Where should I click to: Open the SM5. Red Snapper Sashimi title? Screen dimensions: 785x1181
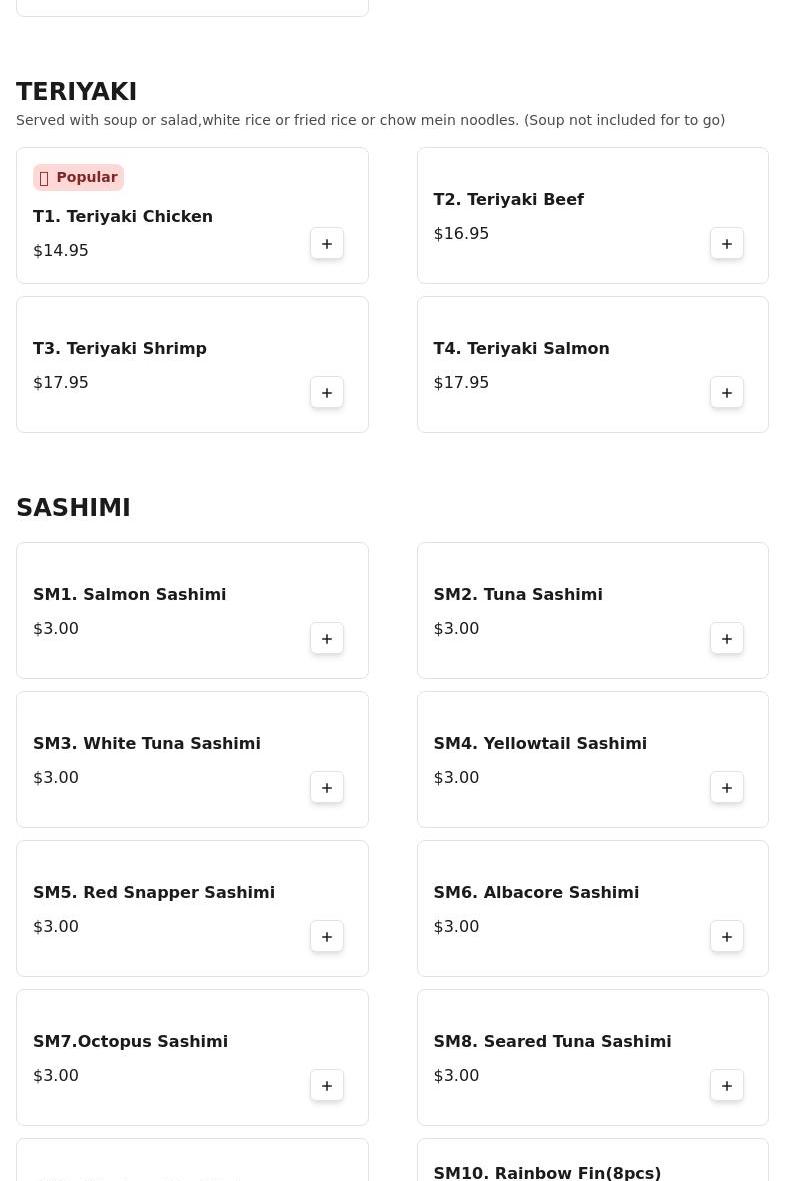click(x=154, y=892)
